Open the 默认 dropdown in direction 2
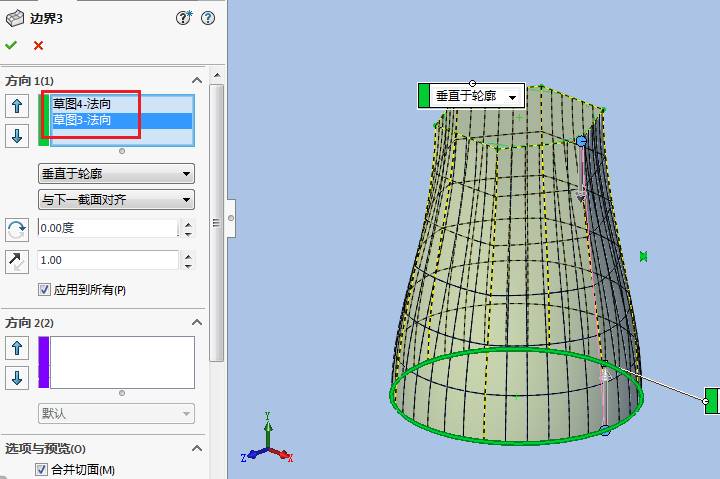 116,413
